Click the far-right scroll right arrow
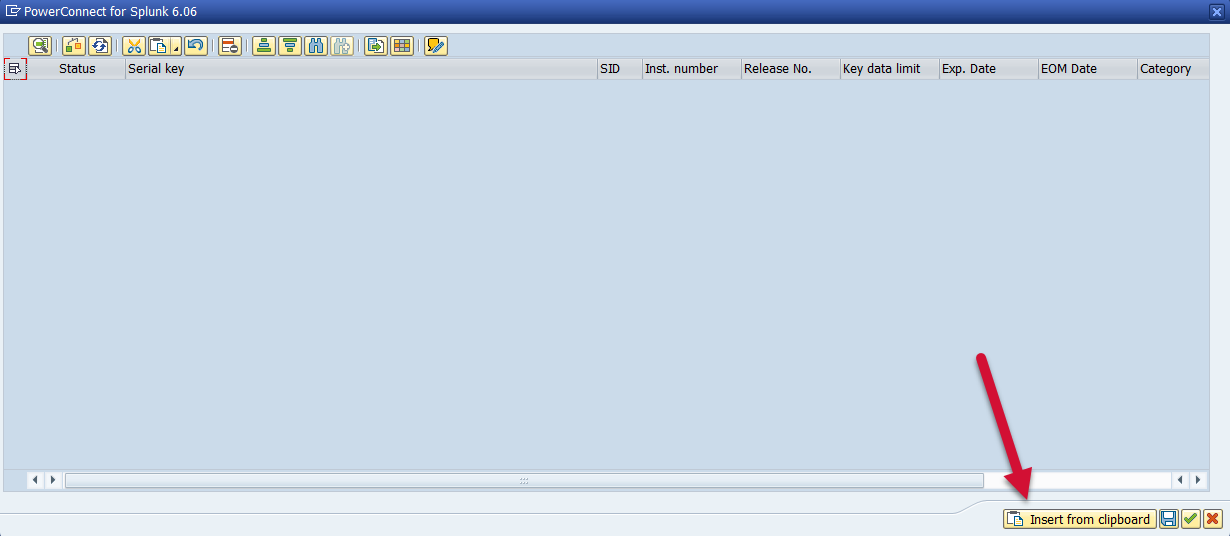Viewport: 1230px width, 536px height. pyautogui.click(x=1198, y=481)
